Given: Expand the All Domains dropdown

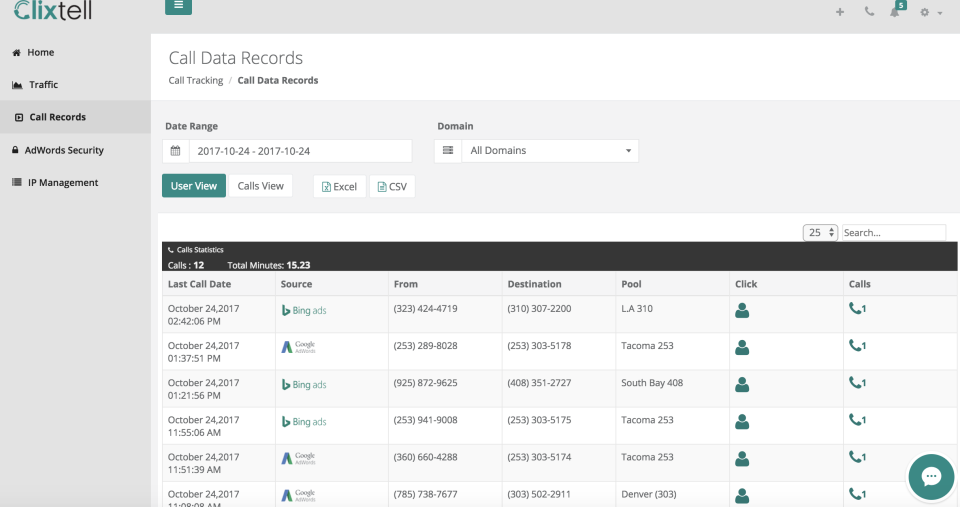Looking at the screenshot, I should (x=549, y=151).
